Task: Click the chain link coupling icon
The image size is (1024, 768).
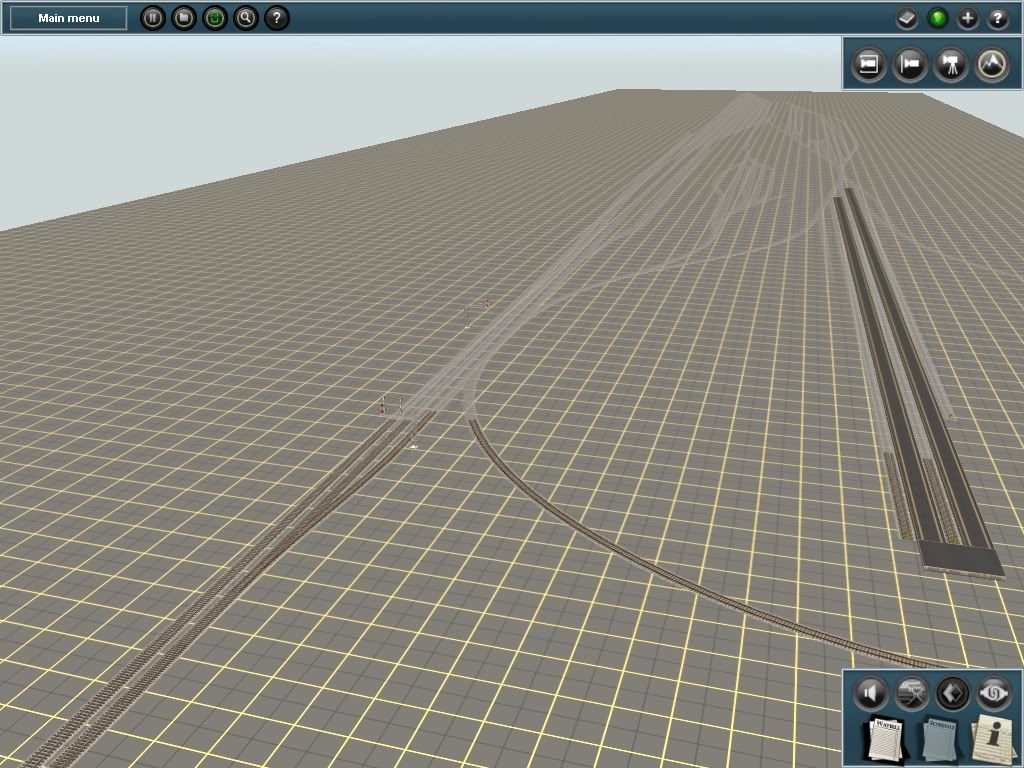Action: [x=993, y=693]
